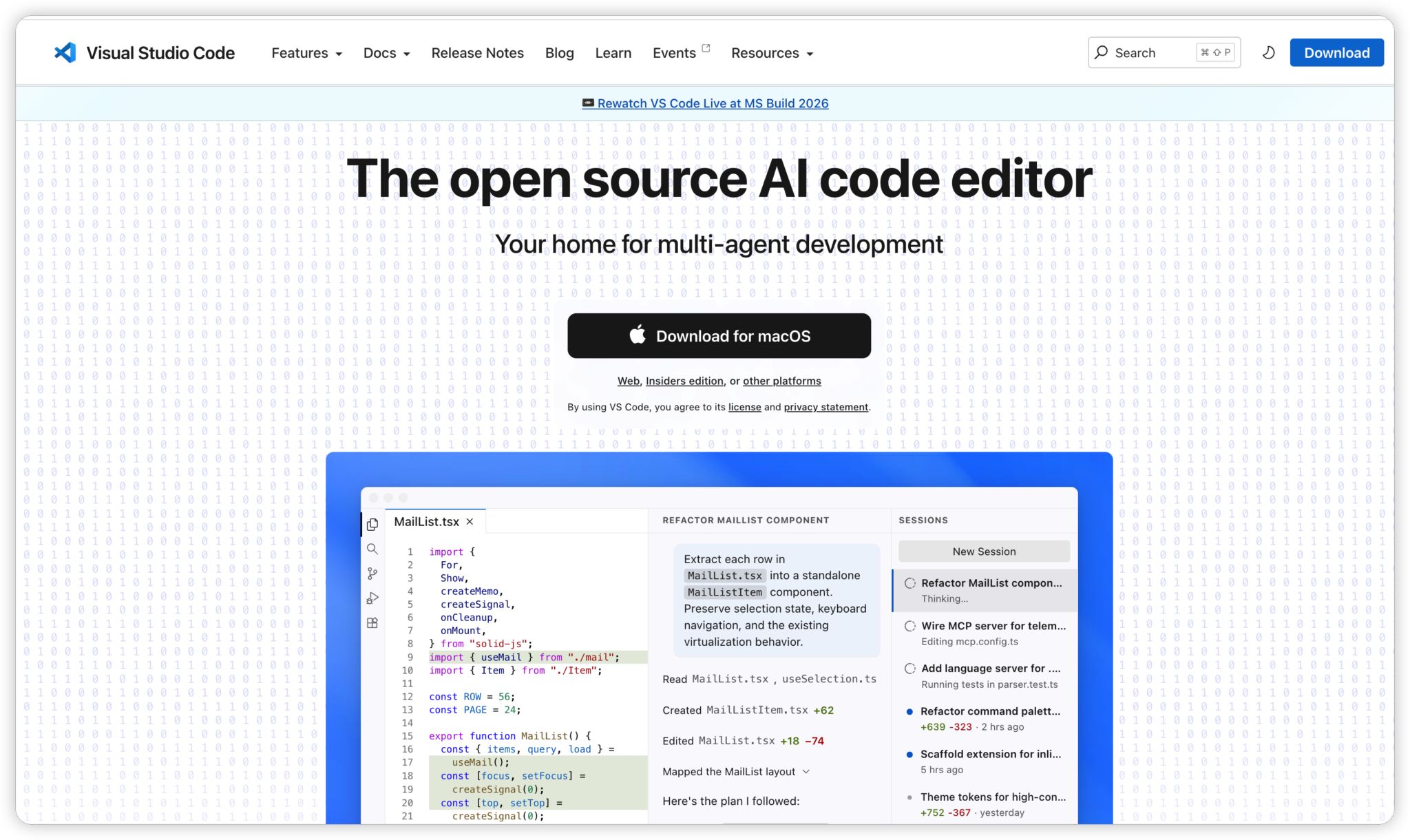1410x840 pixels.
Task: Toggle dark theme with moon icon
Action: click(x=1268, y=53)
